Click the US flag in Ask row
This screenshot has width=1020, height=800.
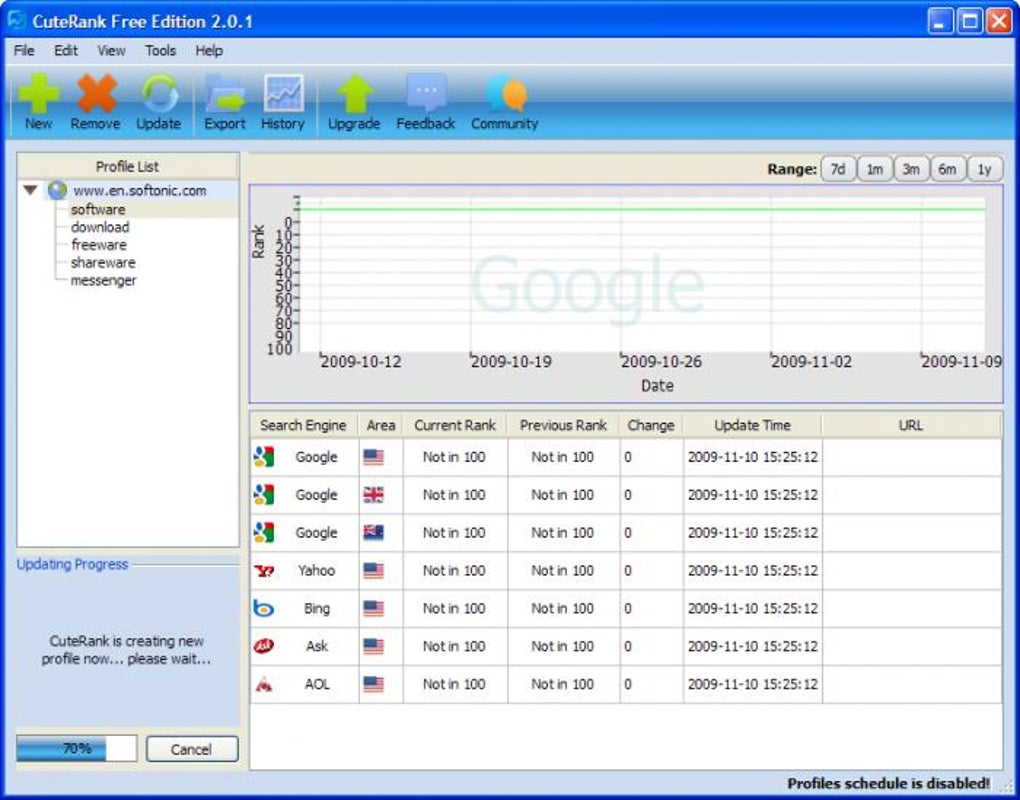(x=373, y=647)
